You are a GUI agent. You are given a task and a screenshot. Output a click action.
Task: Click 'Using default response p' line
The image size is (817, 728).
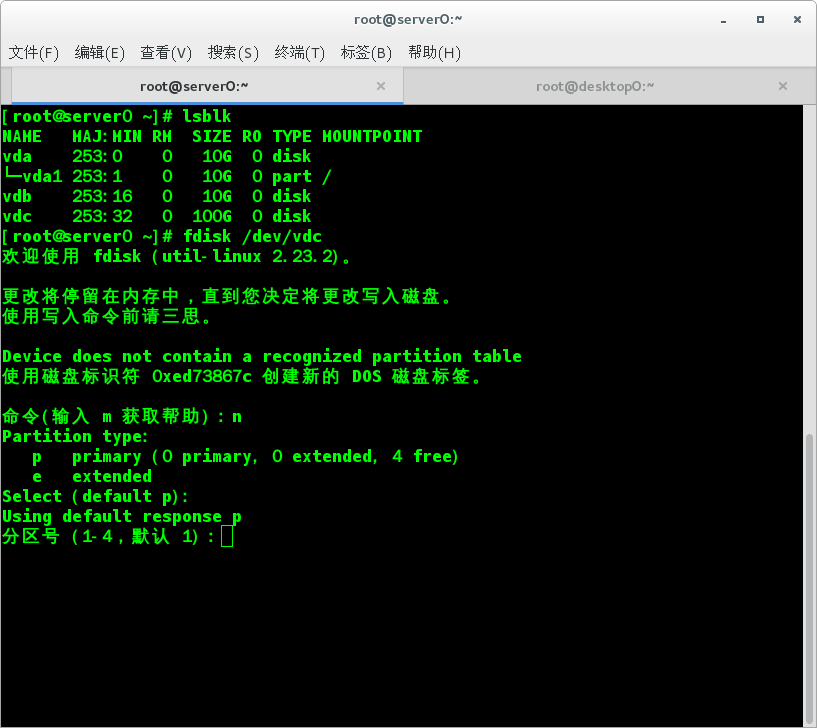click(122, 516)
